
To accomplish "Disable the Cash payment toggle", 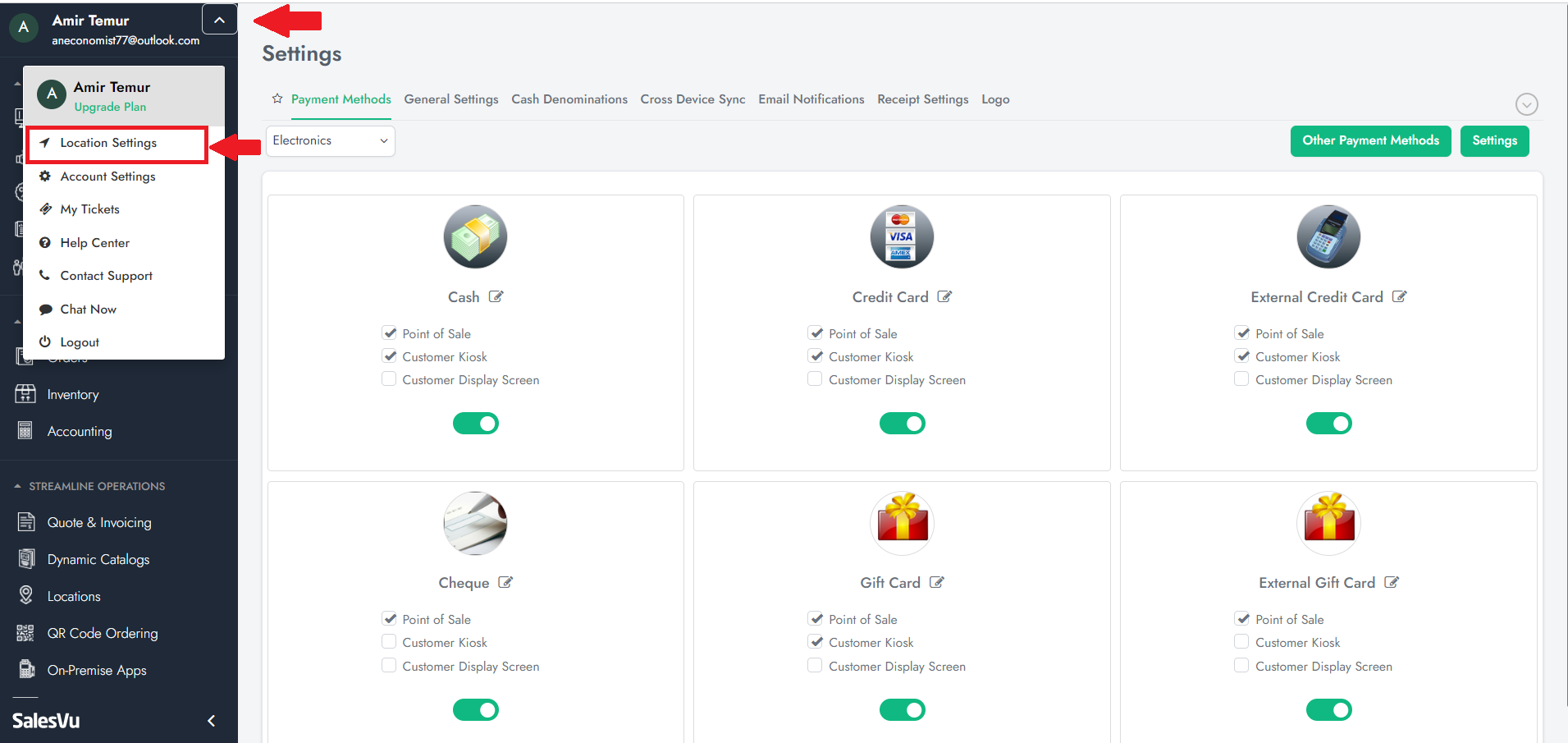I will click(476, 424).
